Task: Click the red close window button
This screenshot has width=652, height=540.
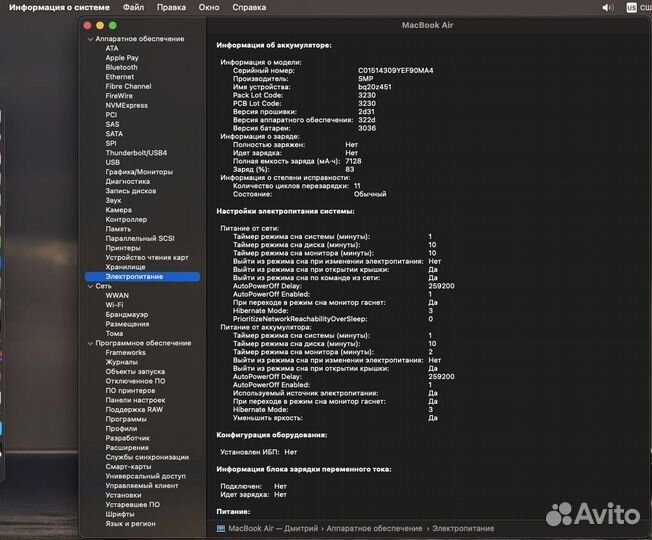Action: (87, 25)
